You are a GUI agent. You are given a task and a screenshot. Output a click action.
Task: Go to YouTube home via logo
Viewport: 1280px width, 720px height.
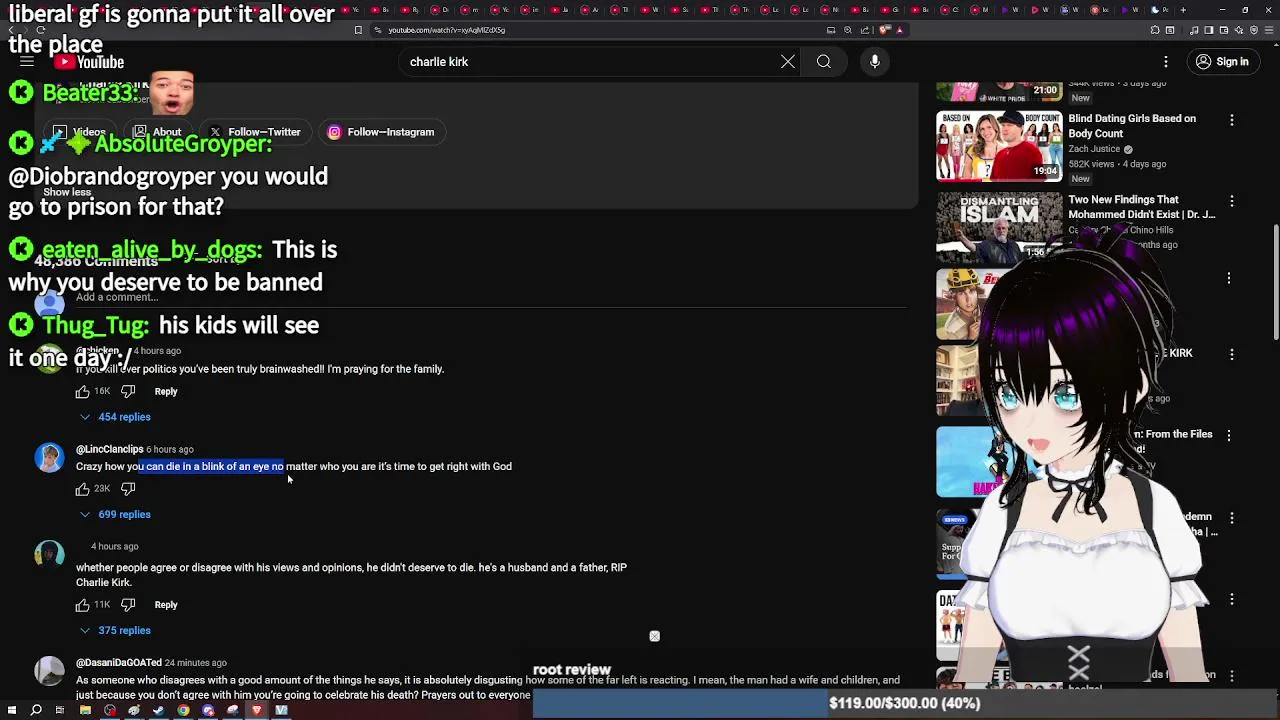(90, 62)
